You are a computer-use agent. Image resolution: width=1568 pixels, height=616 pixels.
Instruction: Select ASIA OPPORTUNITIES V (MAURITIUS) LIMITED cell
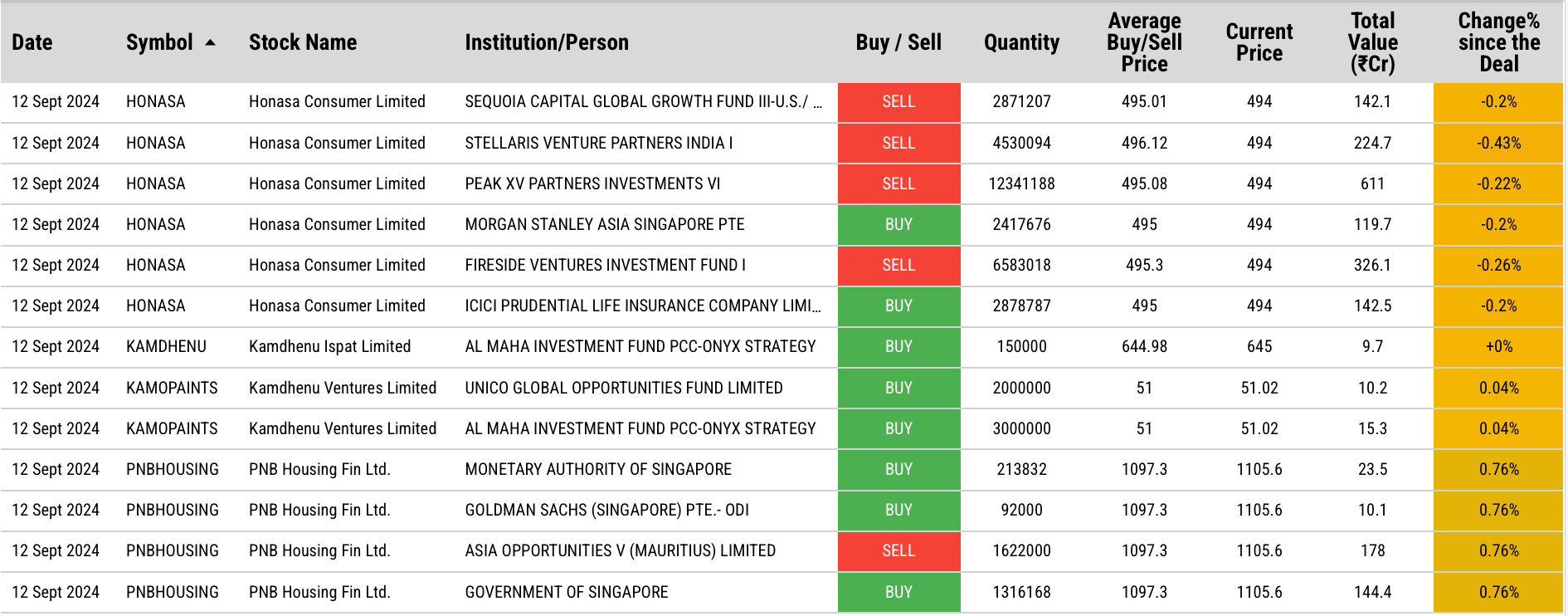[x=621, y=550]
